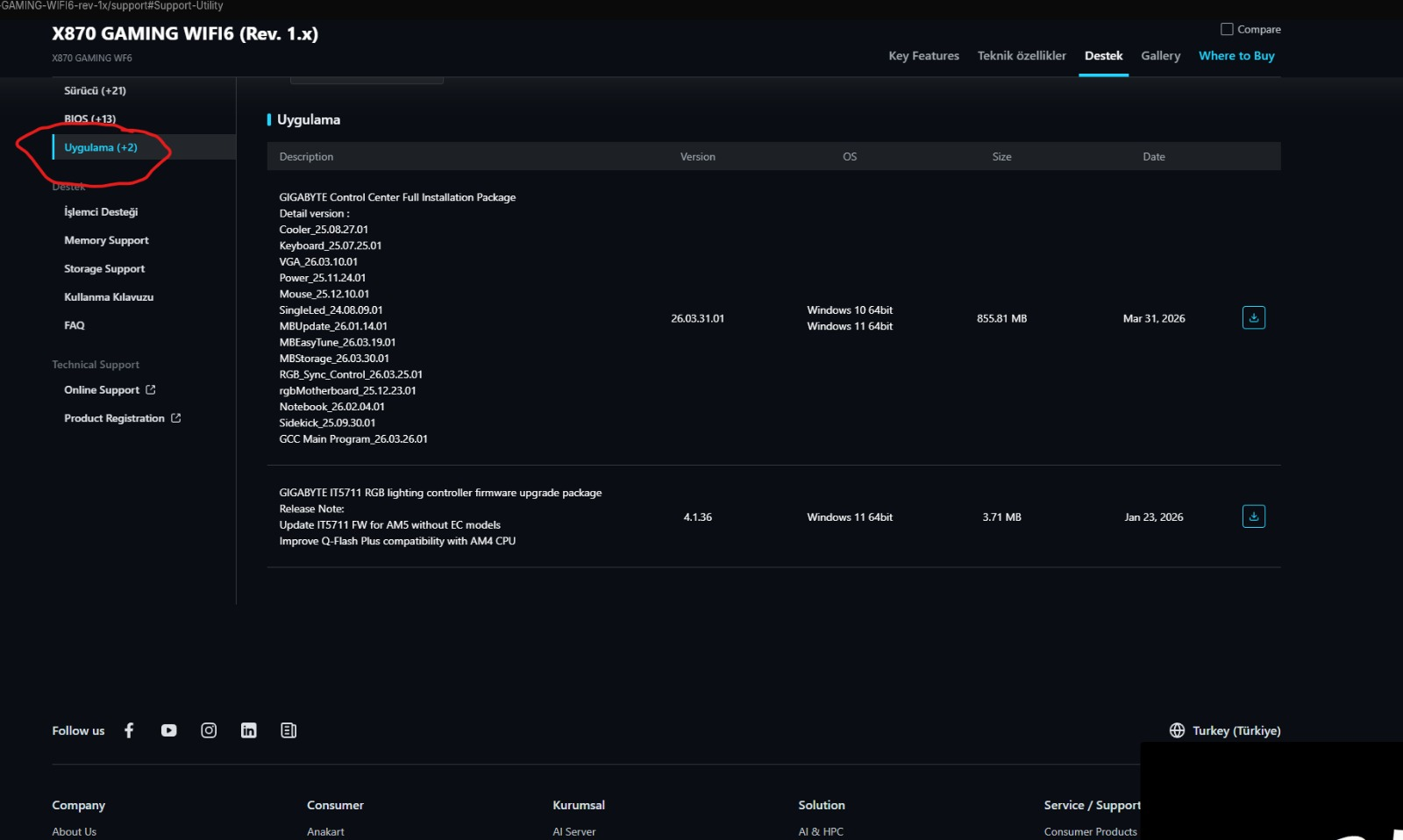This screenshot has width=1403, height=840.
Task: Select date Mar 31, 2026
Action: (1154, 318)
